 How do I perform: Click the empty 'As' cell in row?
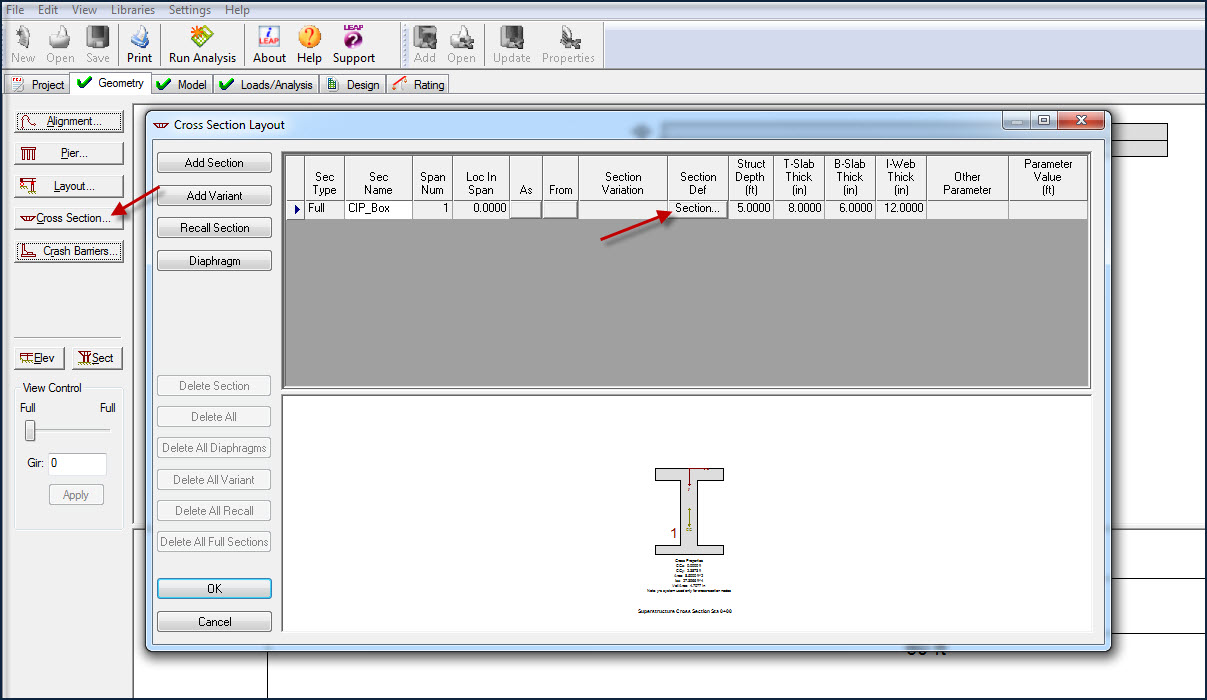(x=526, y=210)
